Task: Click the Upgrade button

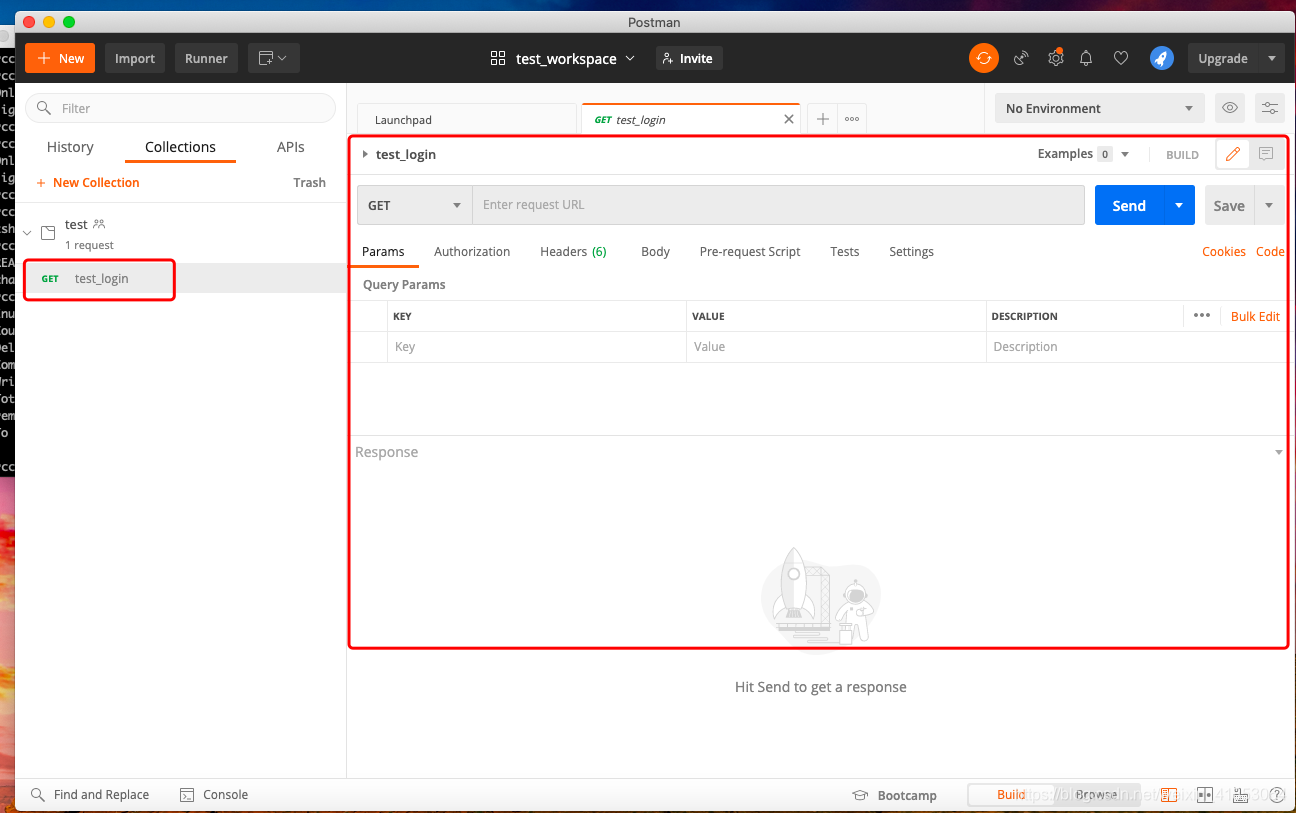Action: coord(1223,58)
